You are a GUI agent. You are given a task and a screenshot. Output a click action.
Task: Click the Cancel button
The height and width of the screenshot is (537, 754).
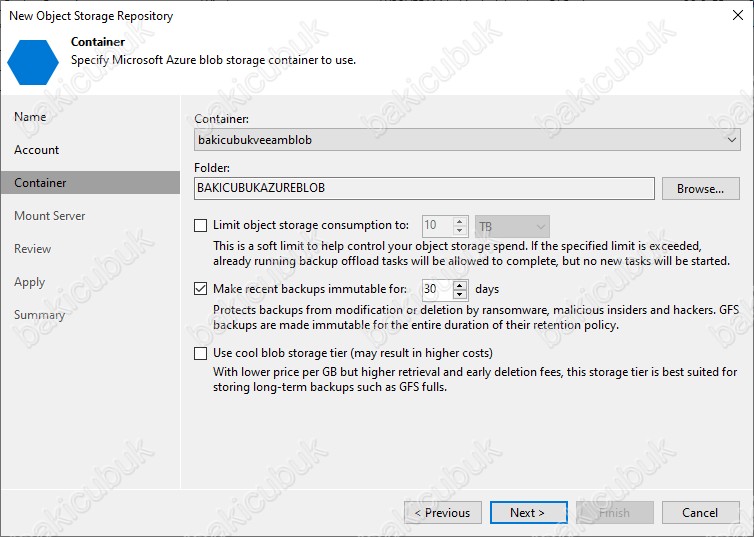pyautogui.click(x=701, y=512)
